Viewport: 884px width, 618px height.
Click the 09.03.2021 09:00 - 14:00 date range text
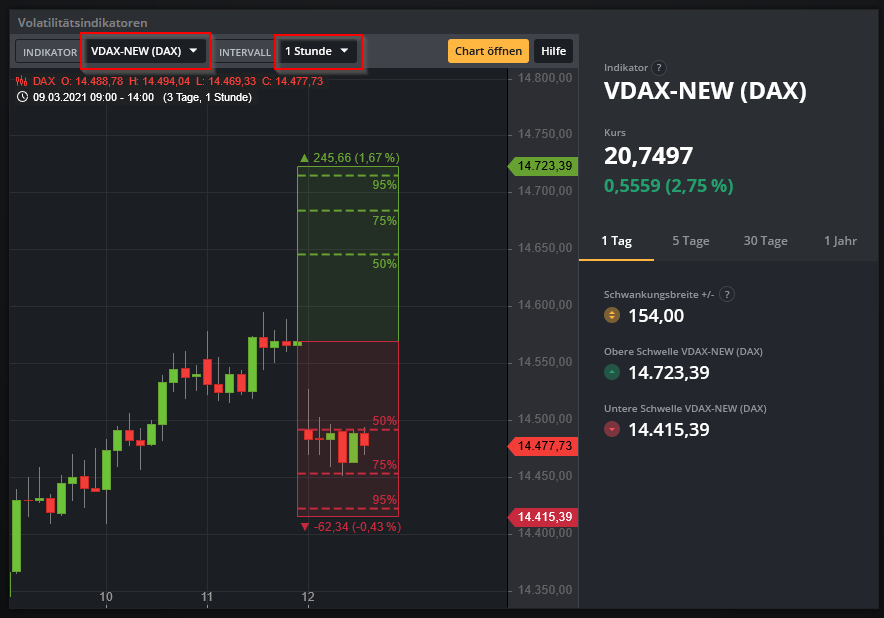93,97
